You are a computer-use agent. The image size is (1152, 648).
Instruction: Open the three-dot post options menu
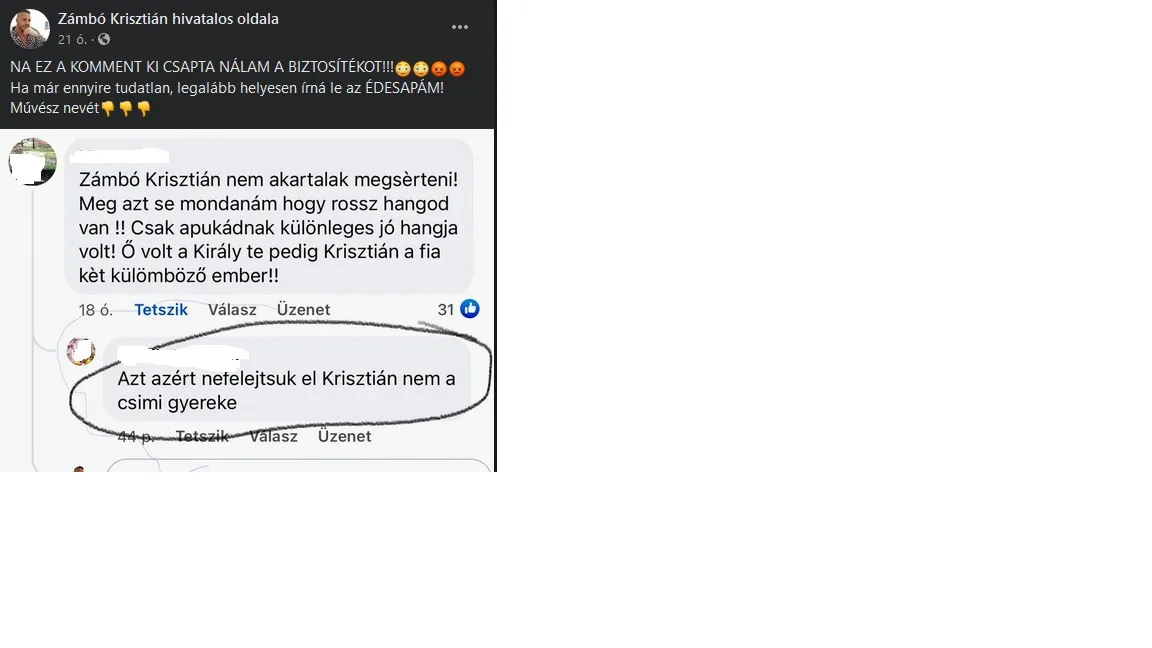tap(460, 27)
